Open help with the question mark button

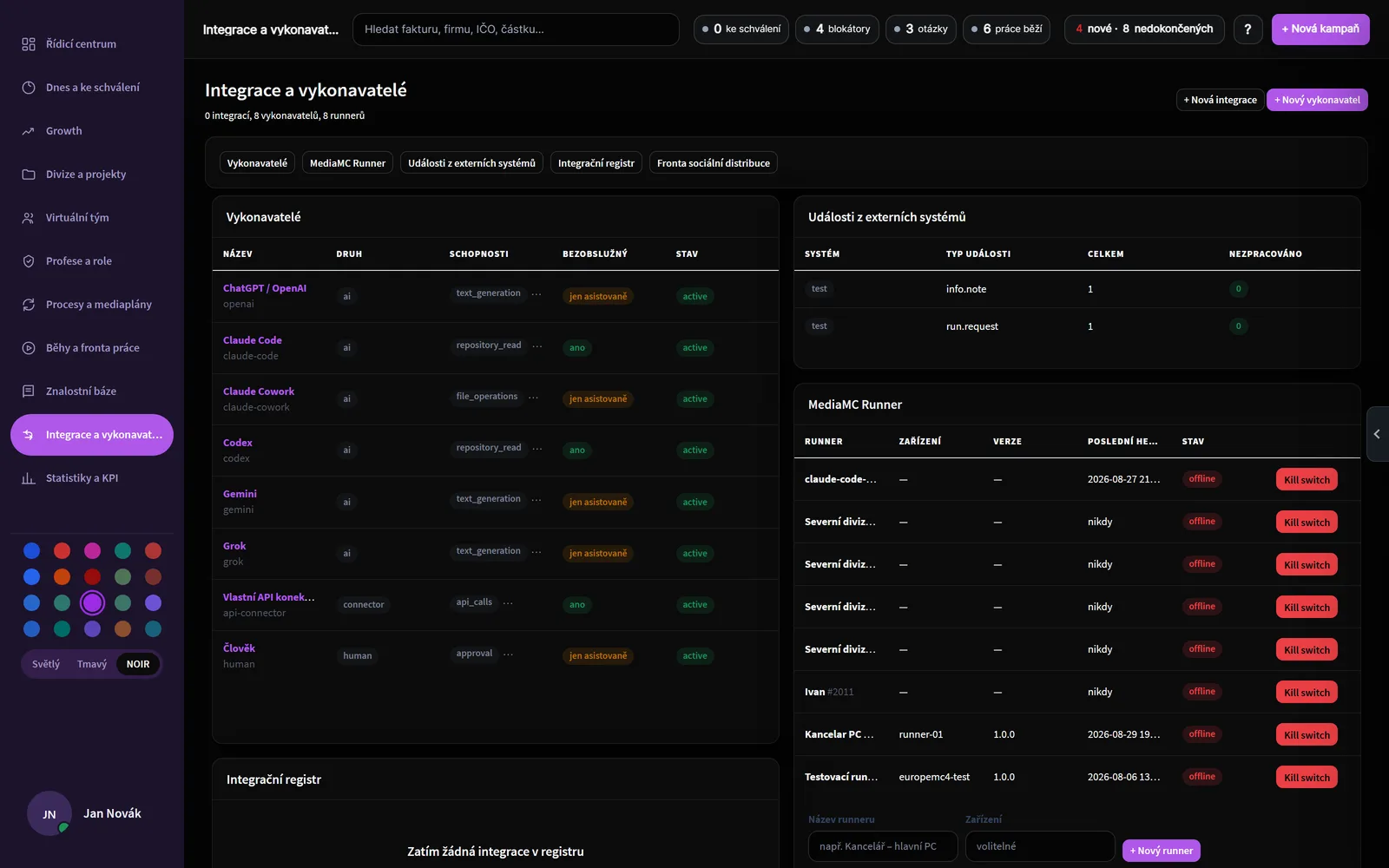[x=1247, y=29]
